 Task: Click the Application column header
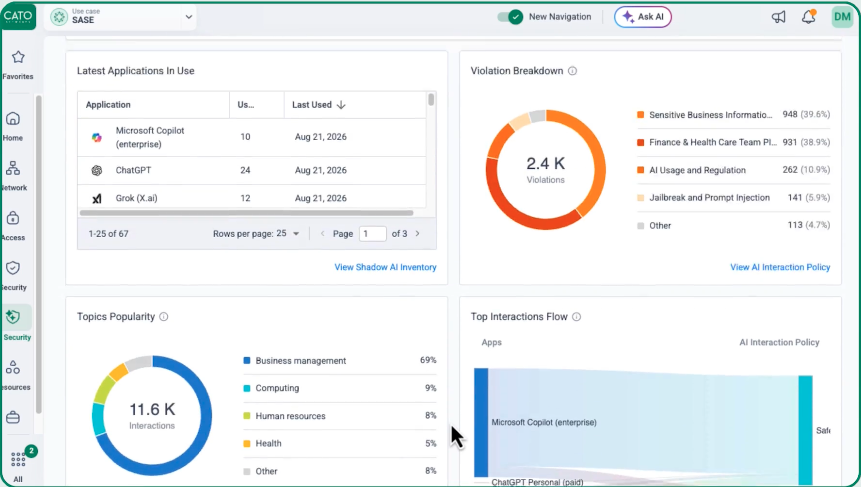coord(108,105)
